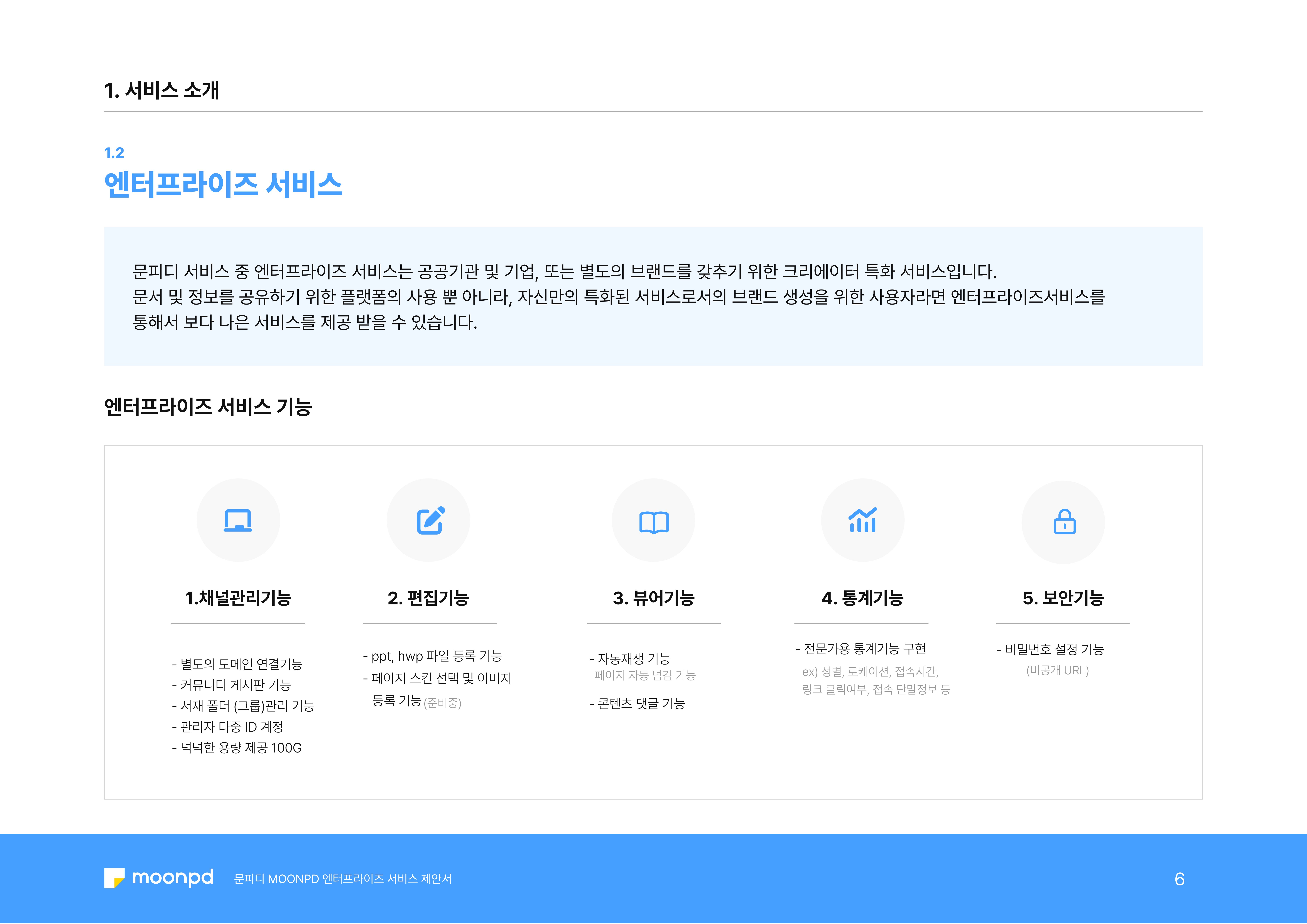The width and height of the screenshot is (1307, 924).
Task: Click the line ppt, hwp 파일 등록 기능
Action: (x=433, y=656)
